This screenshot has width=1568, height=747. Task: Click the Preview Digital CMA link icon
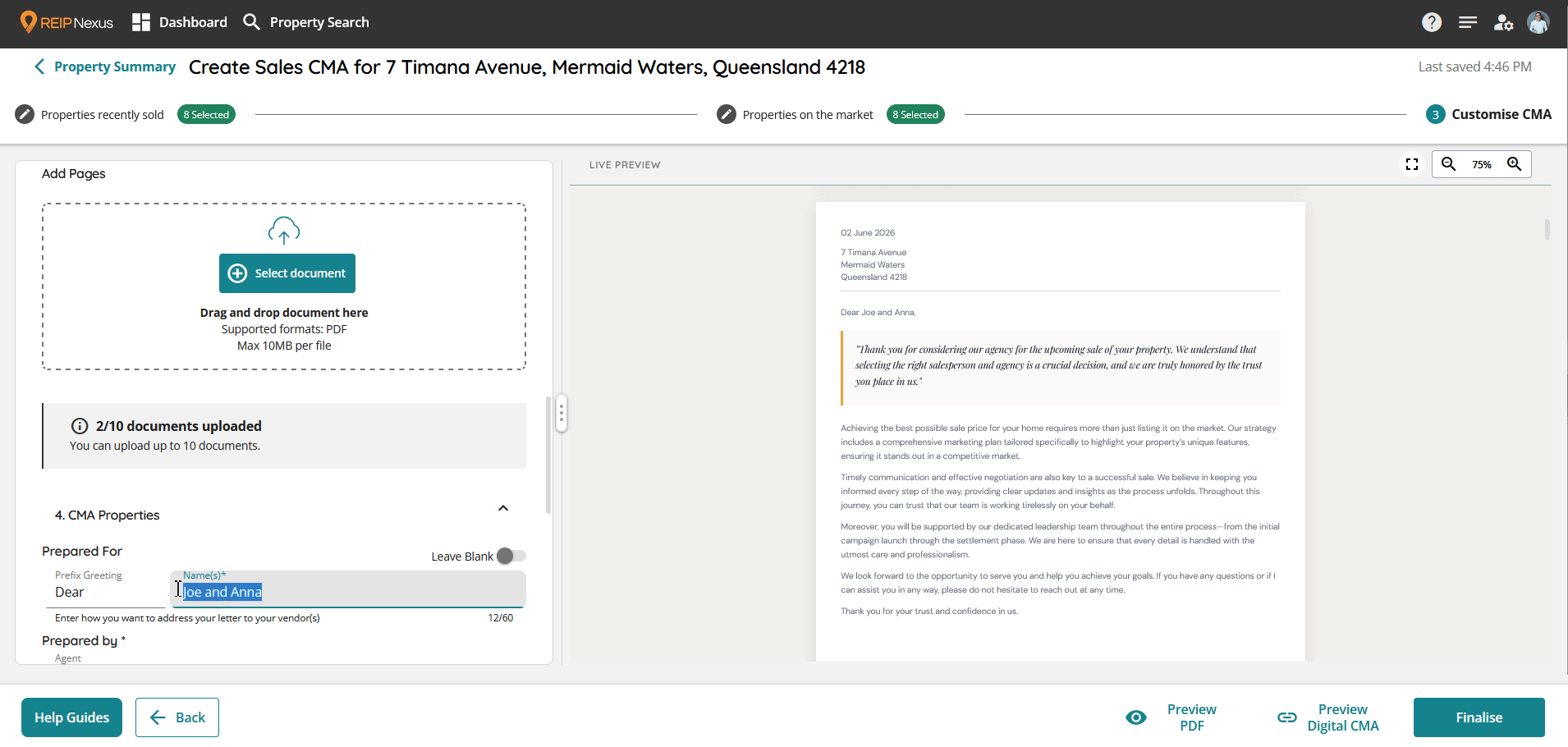coord(1287,717)
